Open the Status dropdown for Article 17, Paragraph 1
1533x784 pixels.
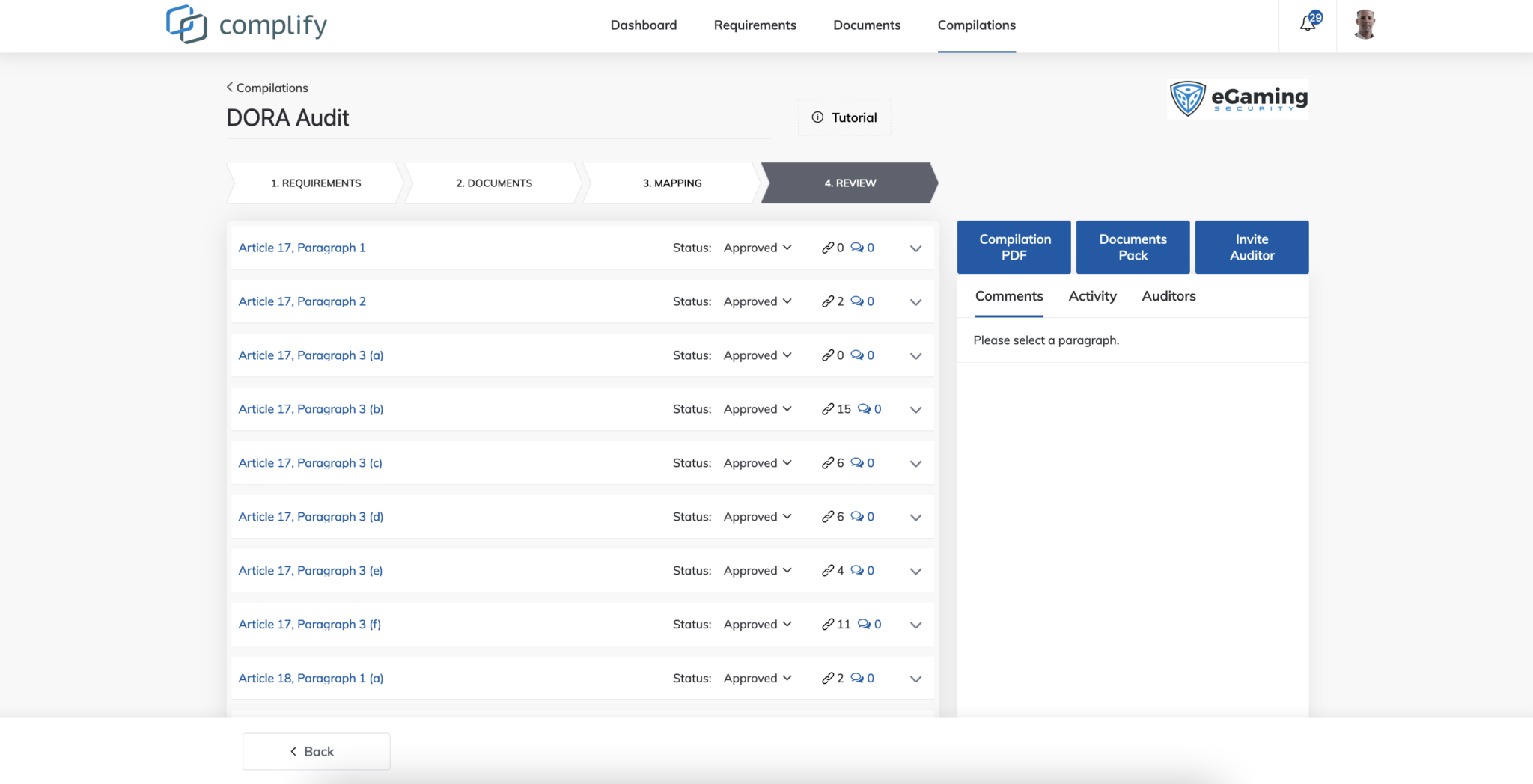click(x=756, y=247)
